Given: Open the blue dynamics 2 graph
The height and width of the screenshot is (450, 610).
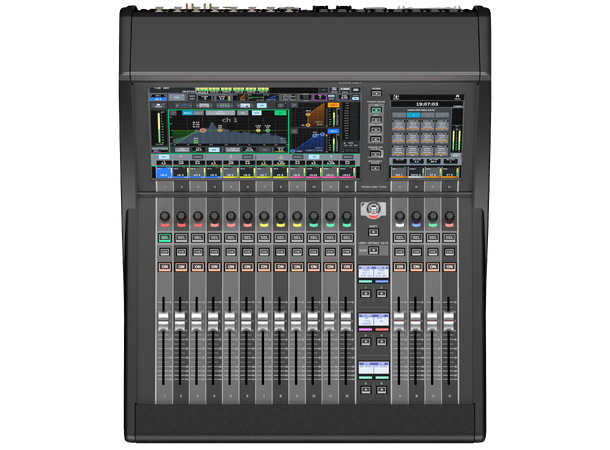Looking at the screenshot, I should pos(308,141).
